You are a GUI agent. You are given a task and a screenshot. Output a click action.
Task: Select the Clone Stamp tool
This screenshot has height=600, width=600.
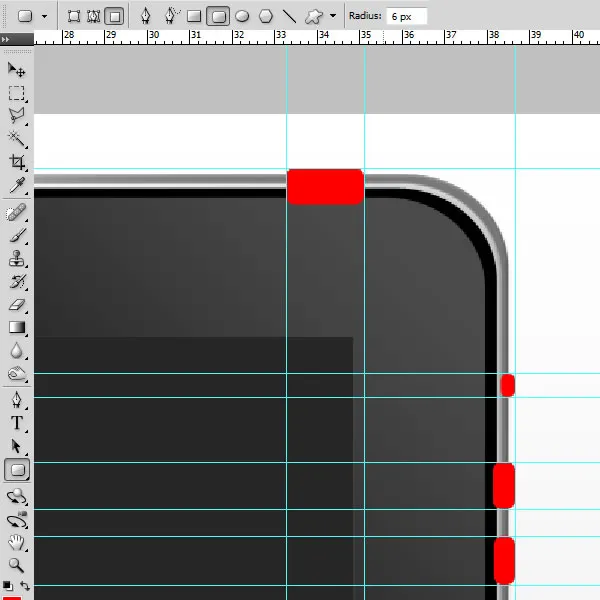coord(16,259)
